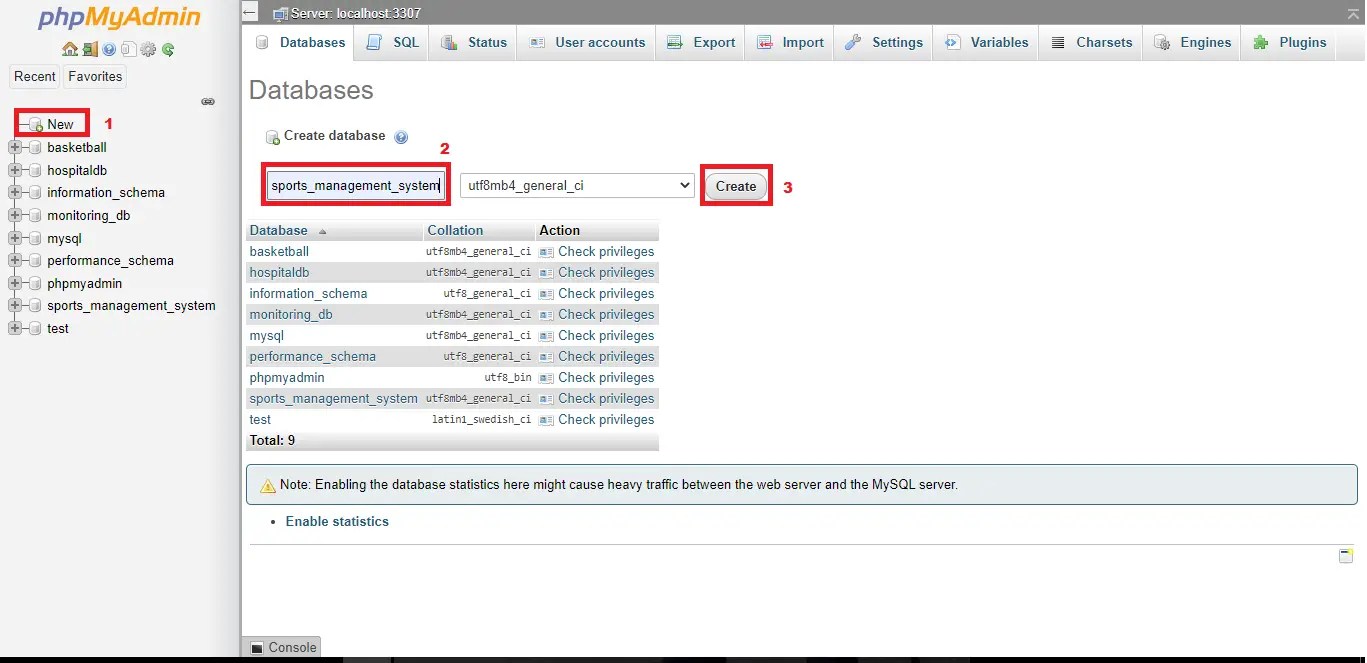Open the utf8mb4_general_ci collation dropdown
This screenshot has height=663, width=1367.
coord(577,185)
